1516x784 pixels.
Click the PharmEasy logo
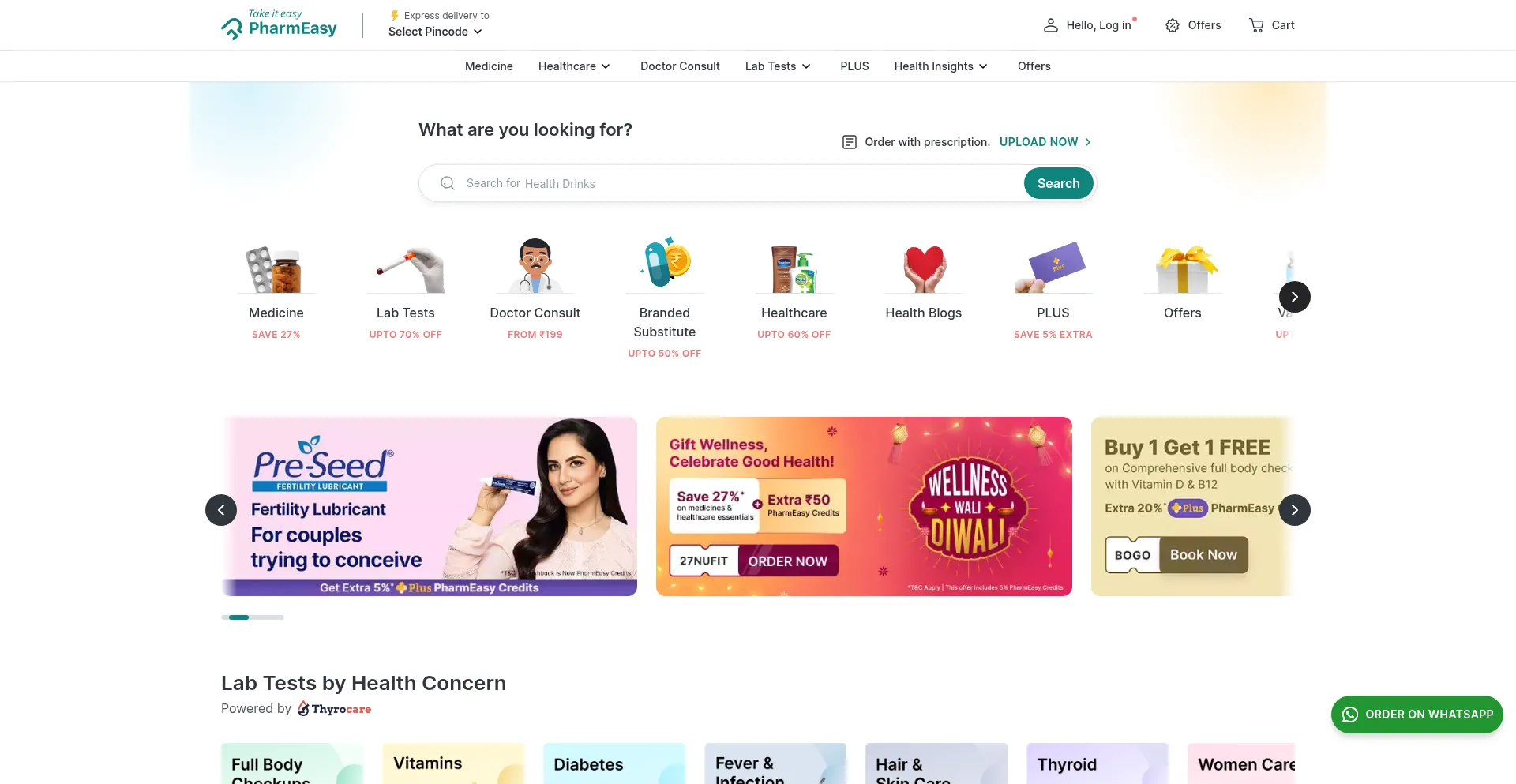coord(279,24)
